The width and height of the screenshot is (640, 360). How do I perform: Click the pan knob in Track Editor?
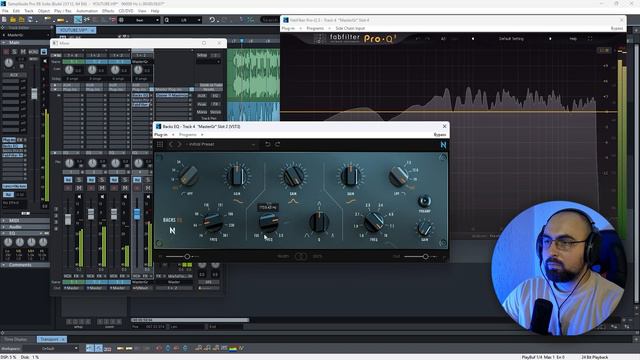click(x=9, y=62)
